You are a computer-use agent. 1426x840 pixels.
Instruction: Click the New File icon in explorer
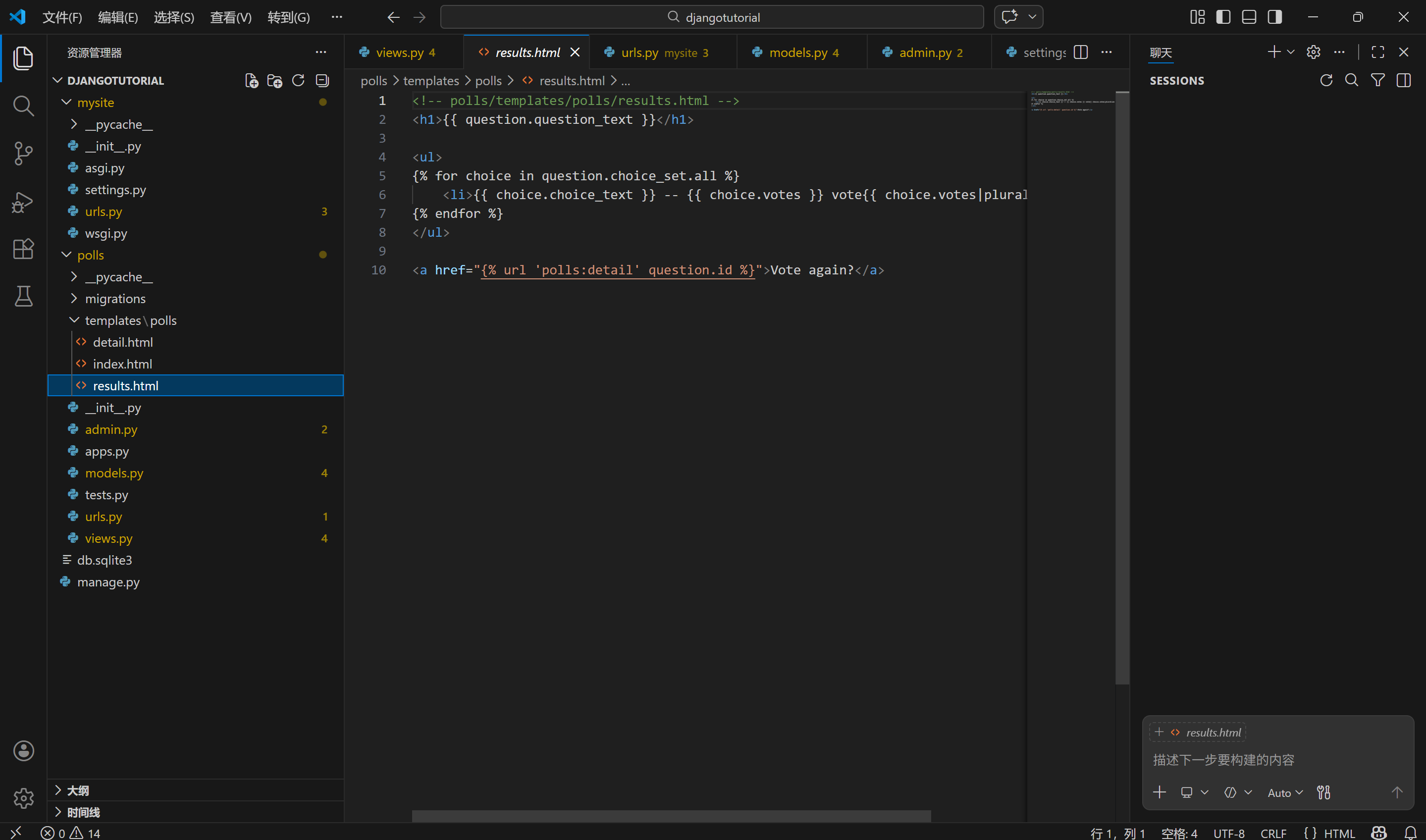tap(251, 81)
